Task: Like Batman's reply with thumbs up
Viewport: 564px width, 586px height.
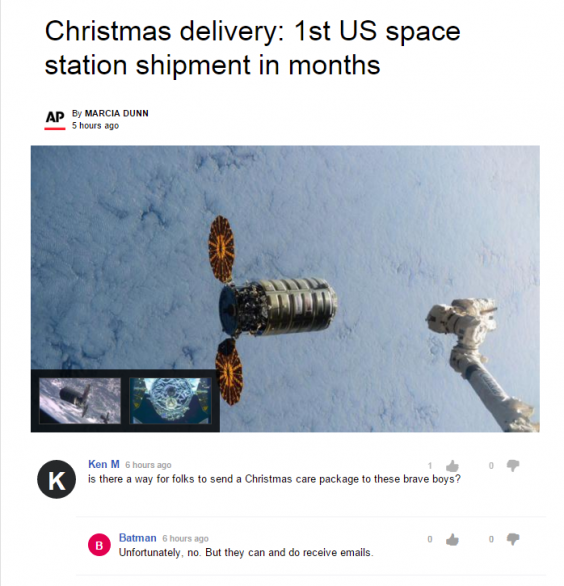Action: [x=452, y=539]
